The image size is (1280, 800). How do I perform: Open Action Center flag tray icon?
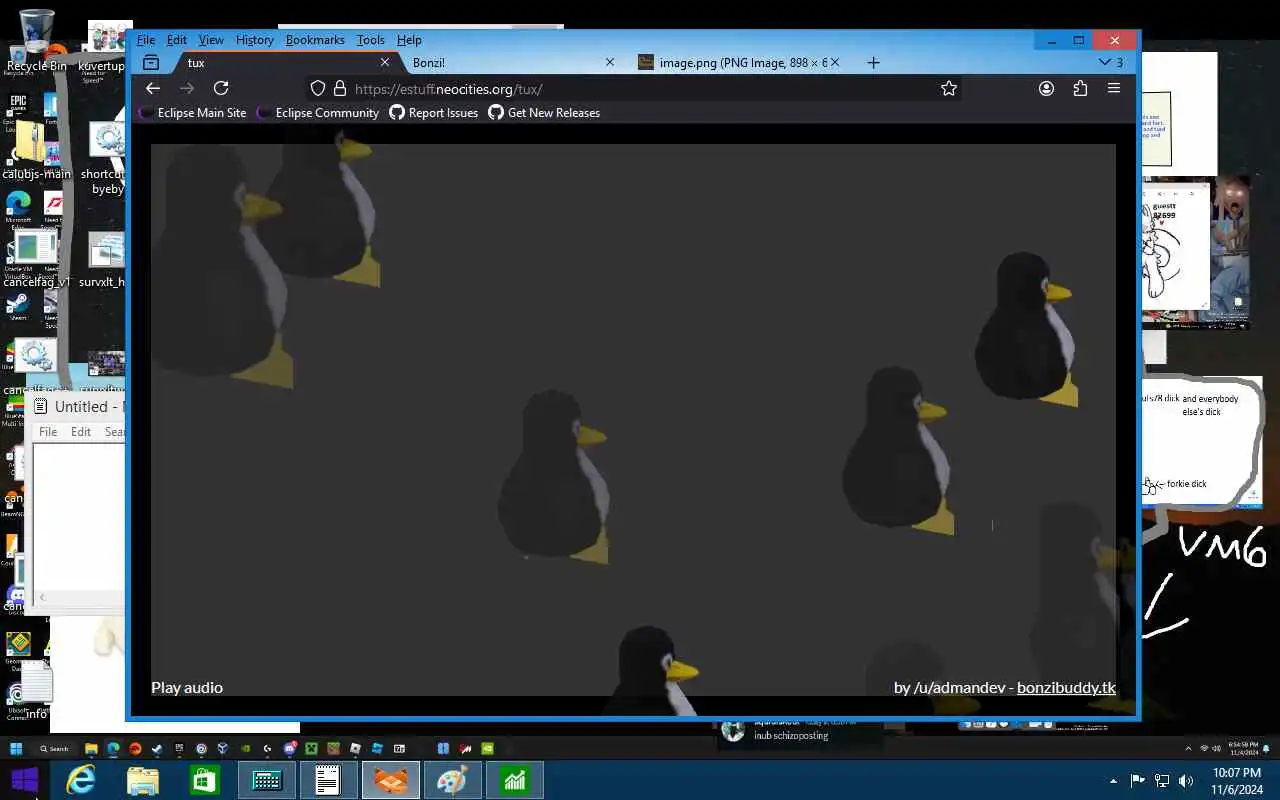point(1137,781)
